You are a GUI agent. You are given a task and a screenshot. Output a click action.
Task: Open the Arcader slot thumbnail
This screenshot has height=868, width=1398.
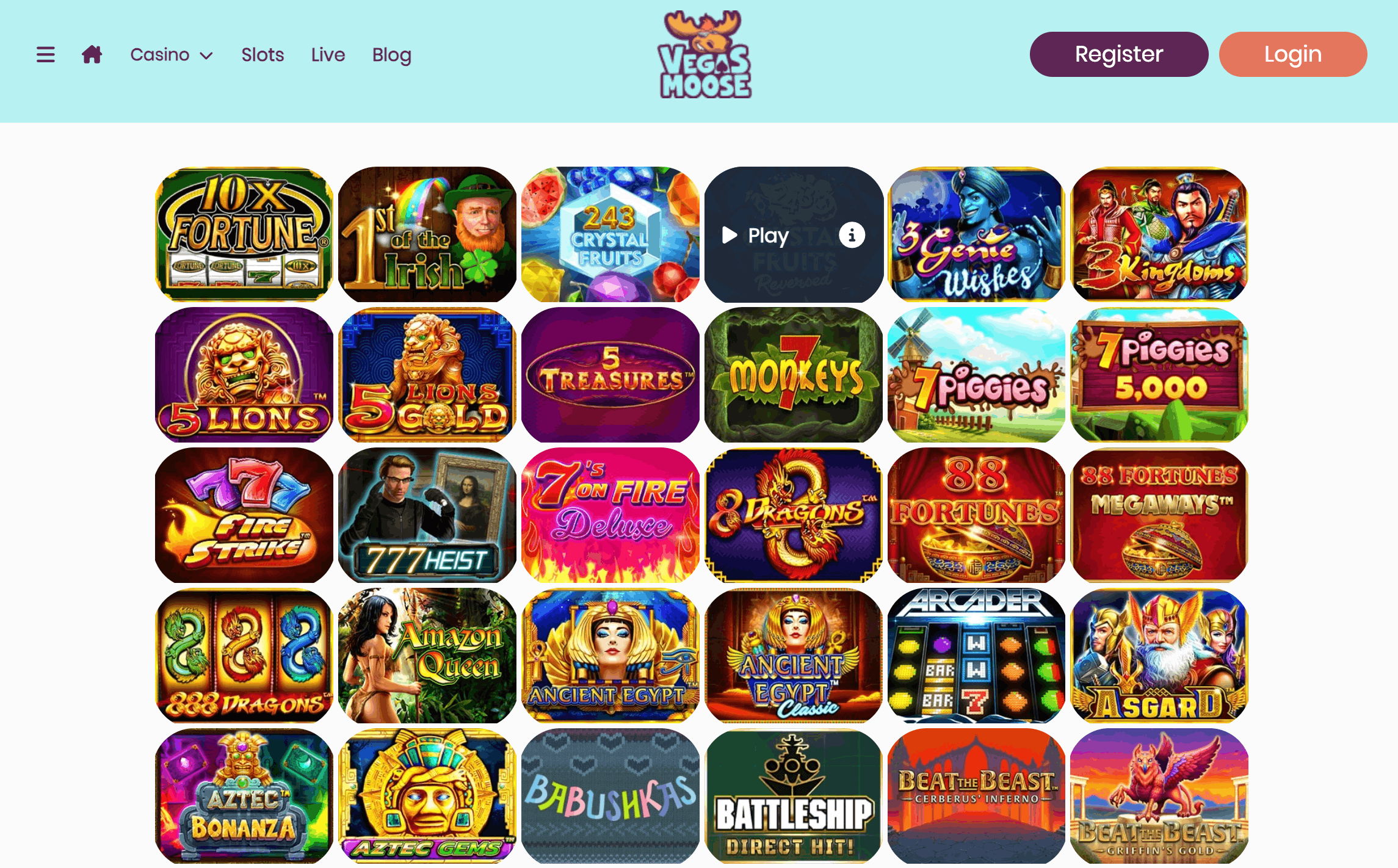point(977,656)
